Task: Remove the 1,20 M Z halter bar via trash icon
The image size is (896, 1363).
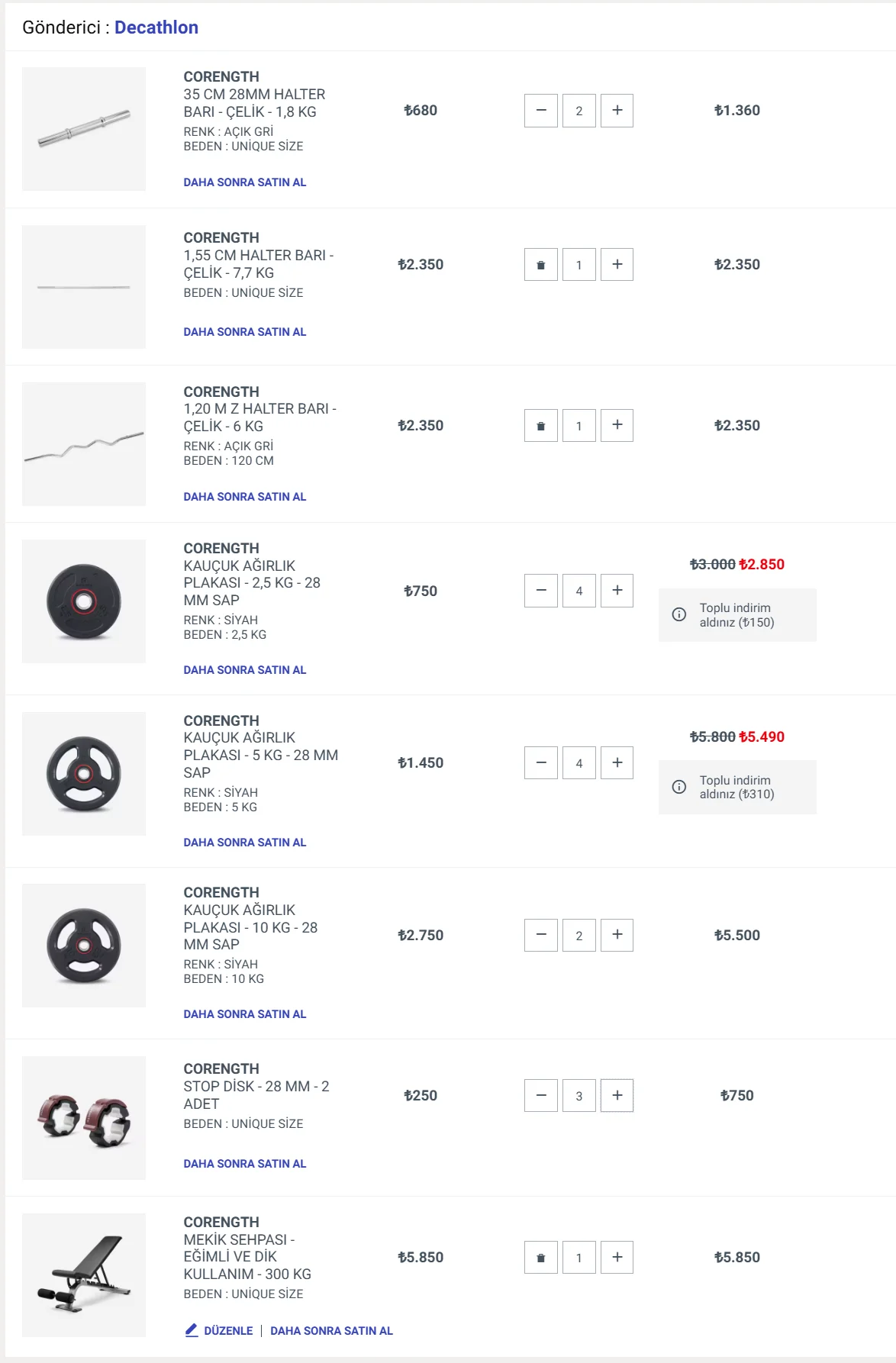Action: (x=540, y=426)
